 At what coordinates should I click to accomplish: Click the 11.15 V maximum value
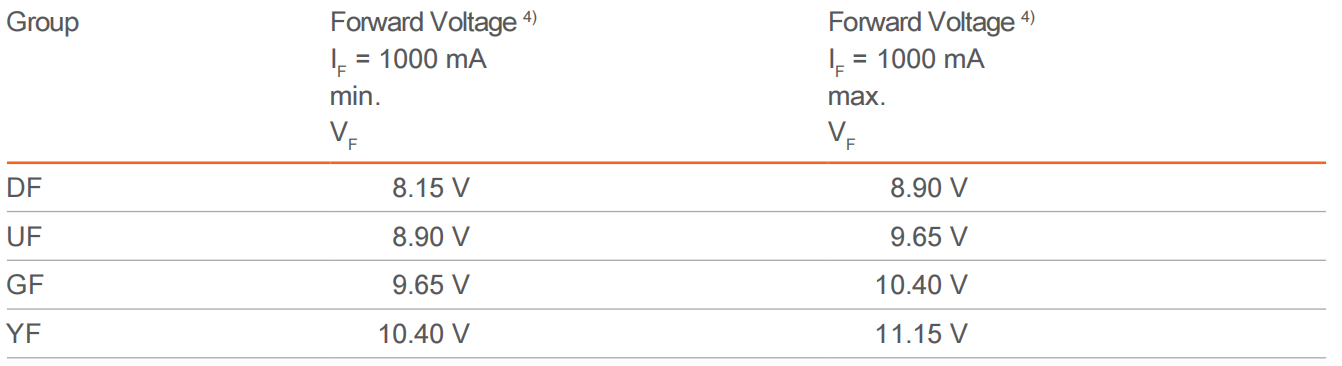[x=921, y=333]
